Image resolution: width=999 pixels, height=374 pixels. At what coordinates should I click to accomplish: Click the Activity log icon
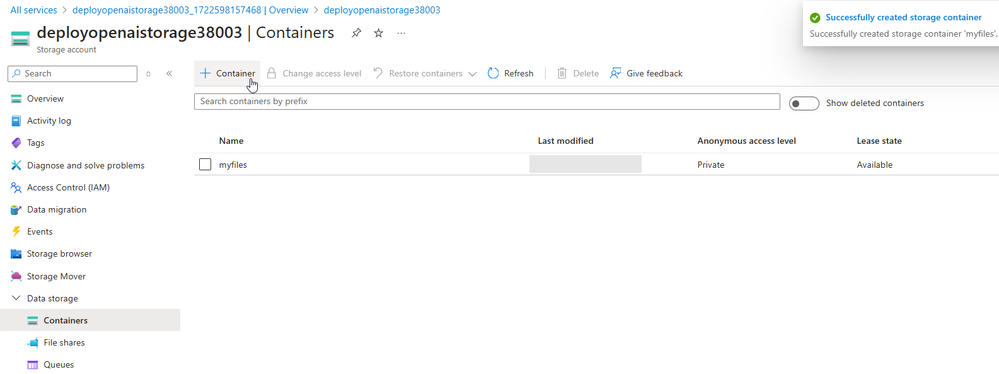point(17,121)
